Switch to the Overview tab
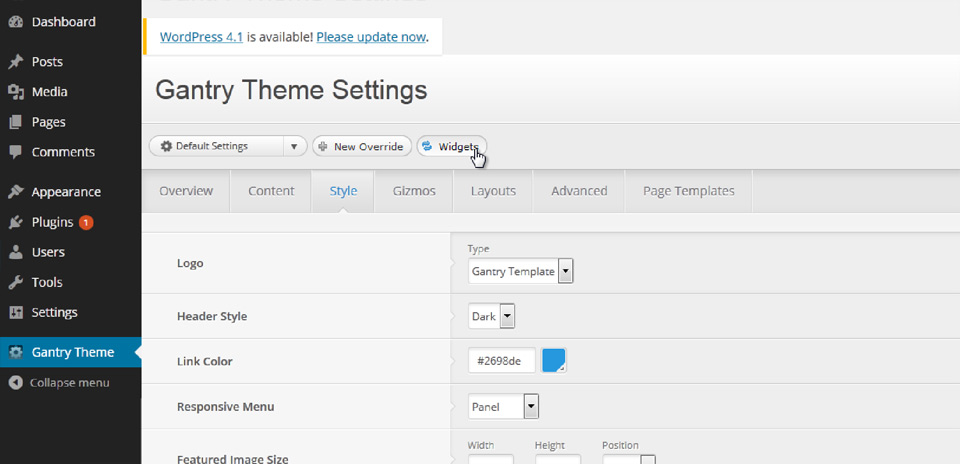 tap(186, 191)
